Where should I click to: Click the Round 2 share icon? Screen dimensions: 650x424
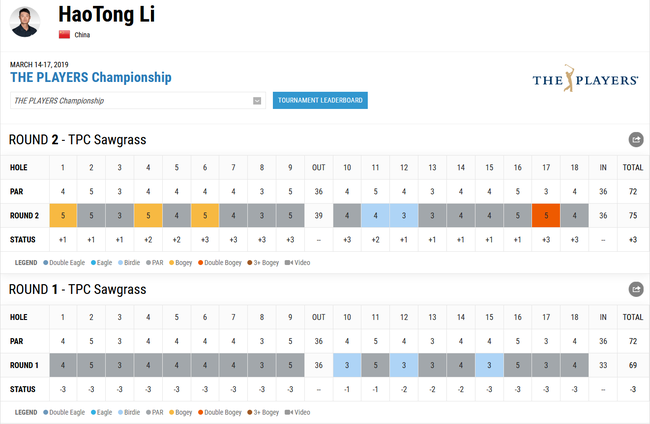pos(636,139)
